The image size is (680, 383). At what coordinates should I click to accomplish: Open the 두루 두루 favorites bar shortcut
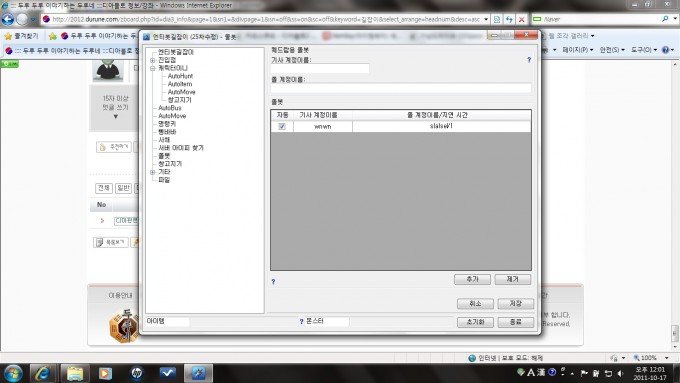click(x=98, y=36)
